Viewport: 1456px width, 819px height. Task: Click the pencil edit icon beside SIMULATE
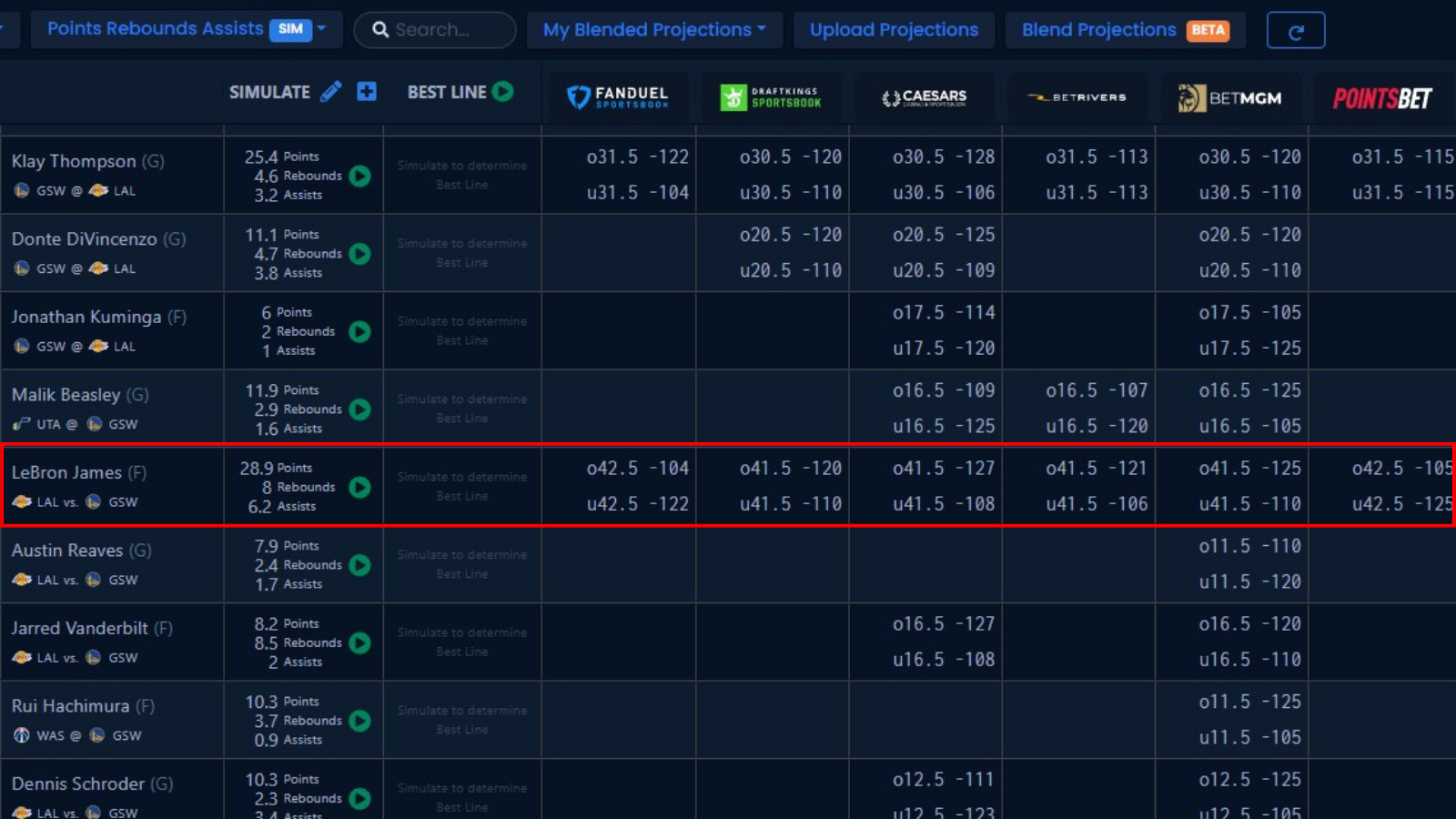pyautogui.click(x=331, y=92)
